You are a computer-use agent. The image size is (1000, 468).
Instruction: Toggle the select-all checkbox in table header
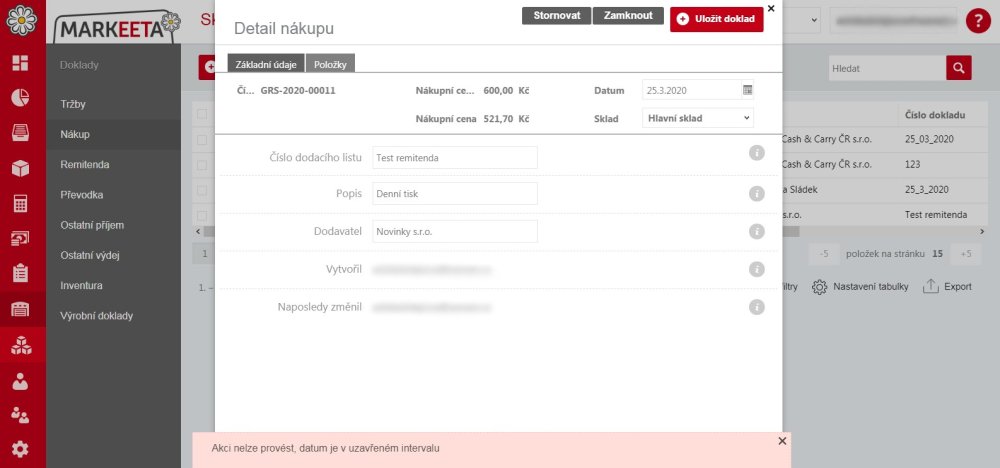202,114
